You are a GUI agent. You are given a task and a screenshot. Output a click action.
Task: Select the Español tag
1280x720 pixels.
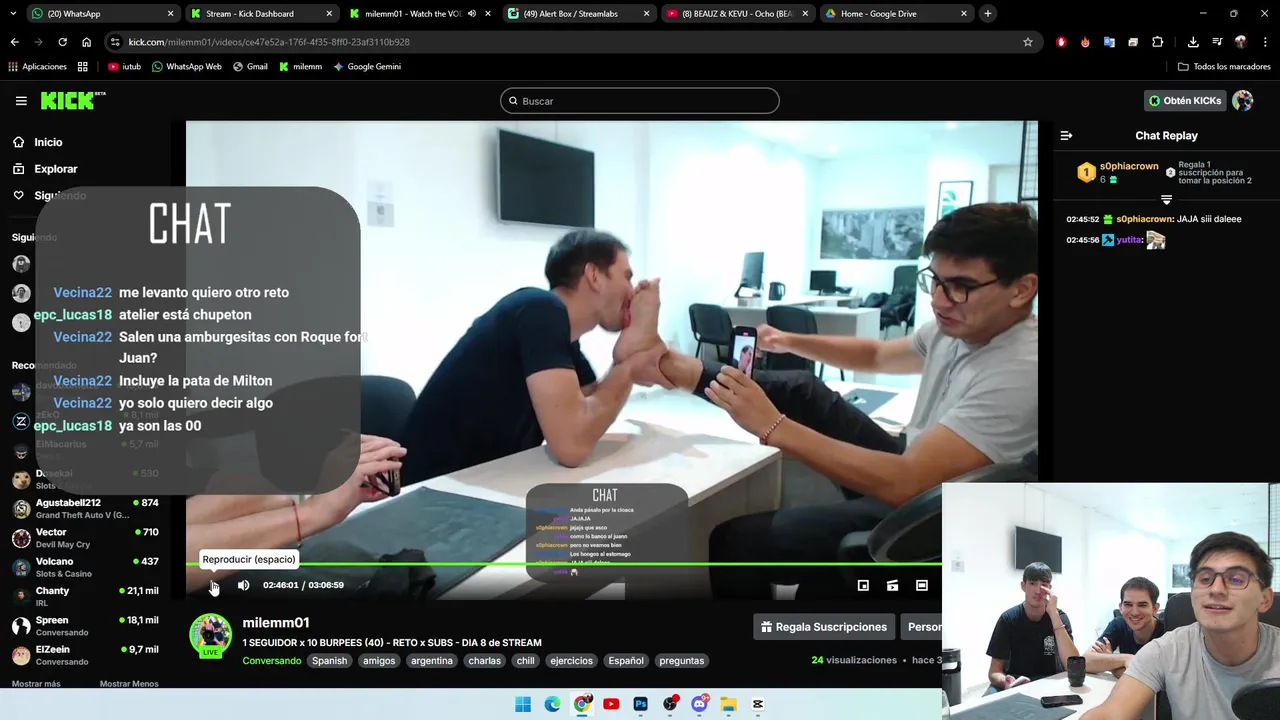click(x=626, y=661)
